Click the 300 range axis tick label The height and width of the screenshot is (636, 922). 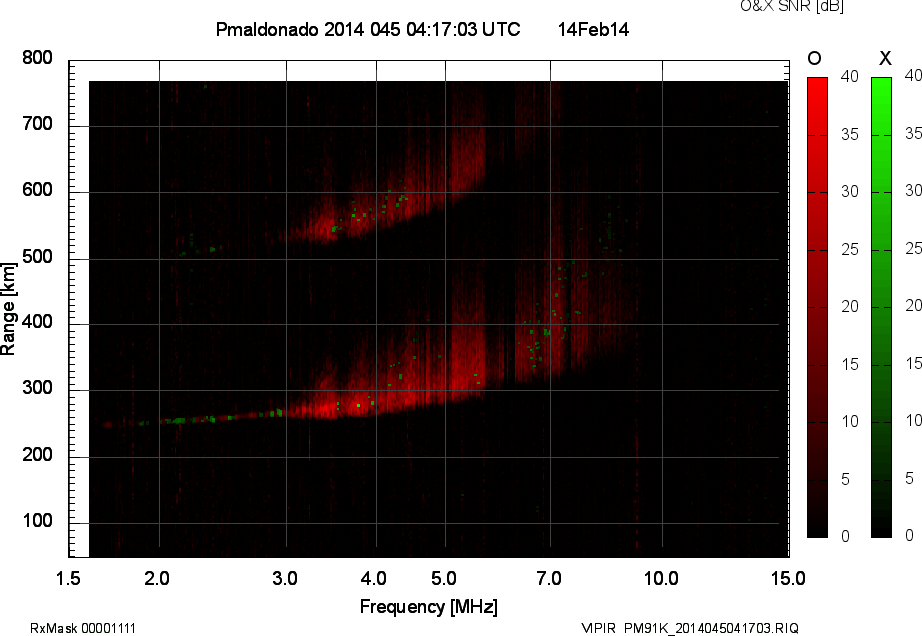37,388
